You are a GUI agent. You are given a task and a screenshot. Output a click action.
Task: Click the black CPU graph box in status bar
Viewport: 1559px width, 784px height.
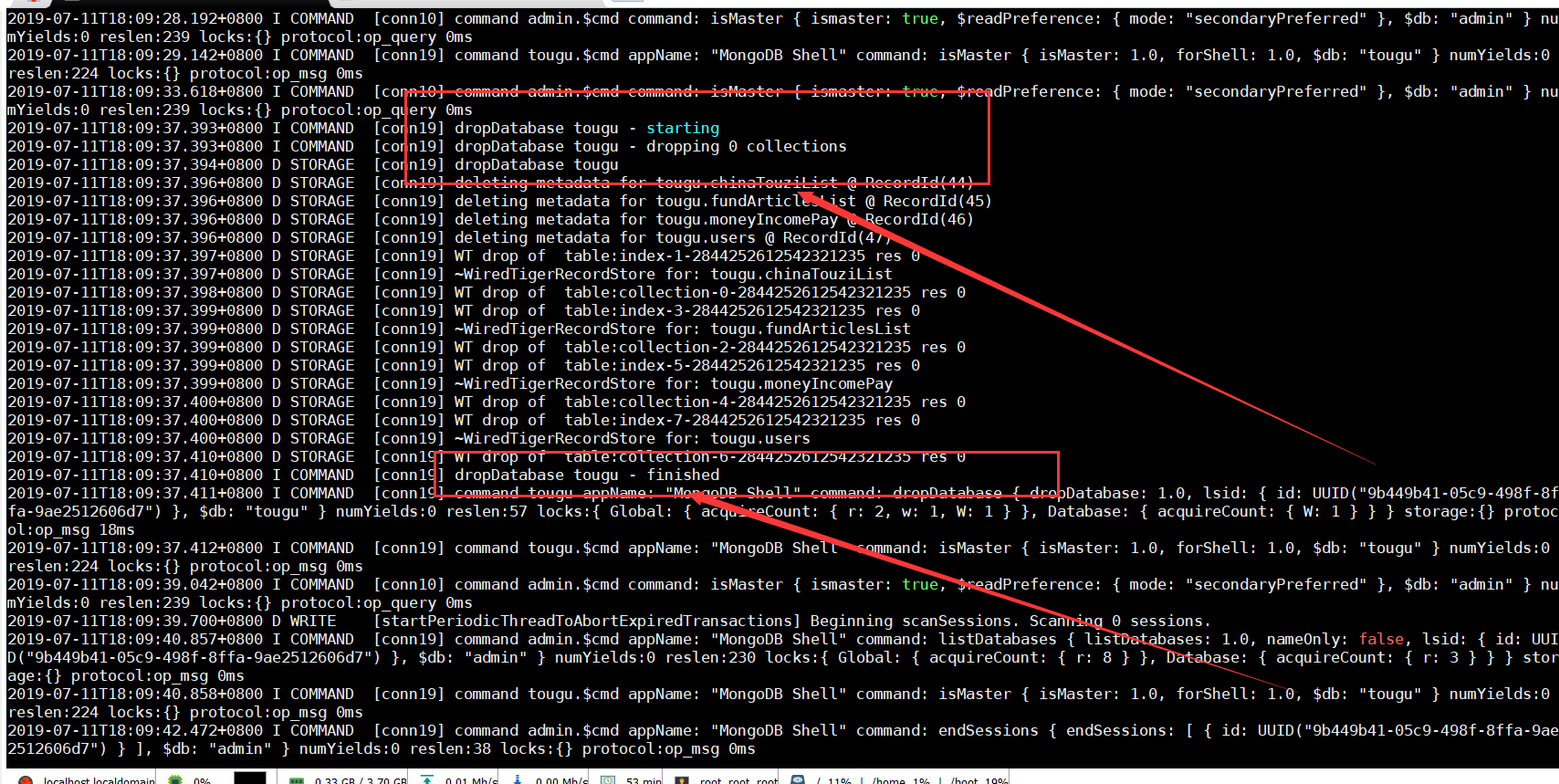250,778
